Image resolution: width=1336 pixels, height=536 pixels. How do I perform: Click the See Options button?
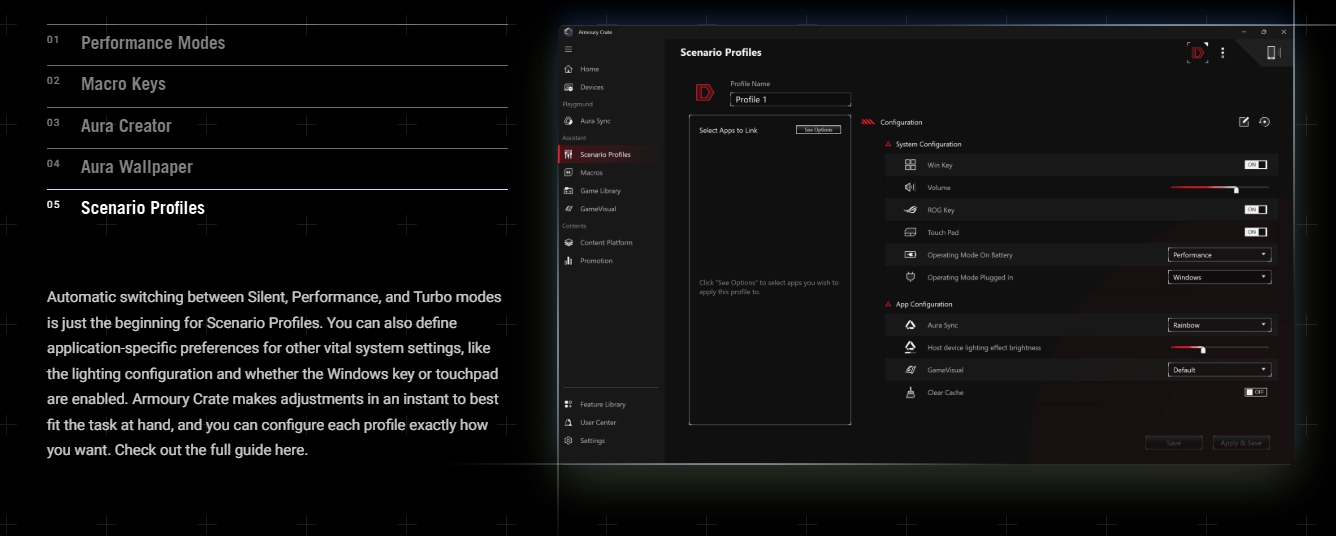coord(818,130)
